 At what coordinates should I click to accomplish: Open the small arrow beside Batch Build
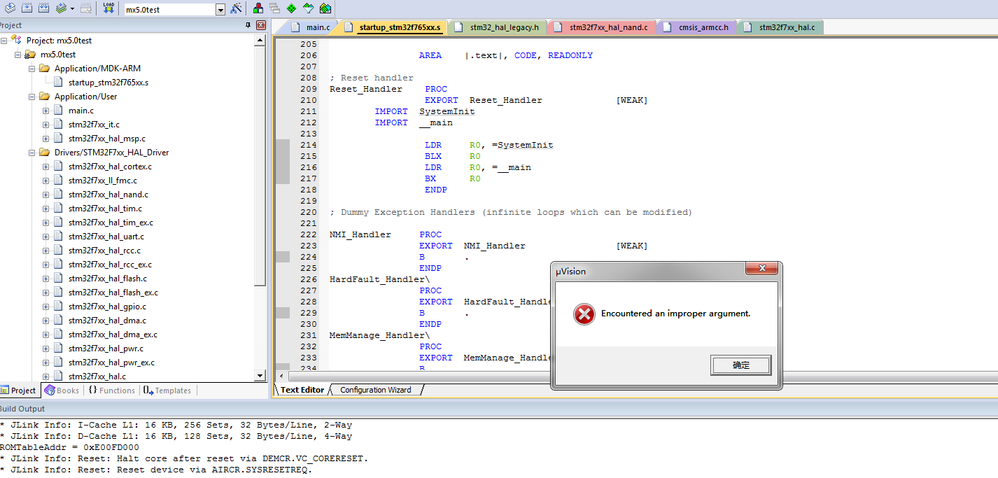coord(72,10)
